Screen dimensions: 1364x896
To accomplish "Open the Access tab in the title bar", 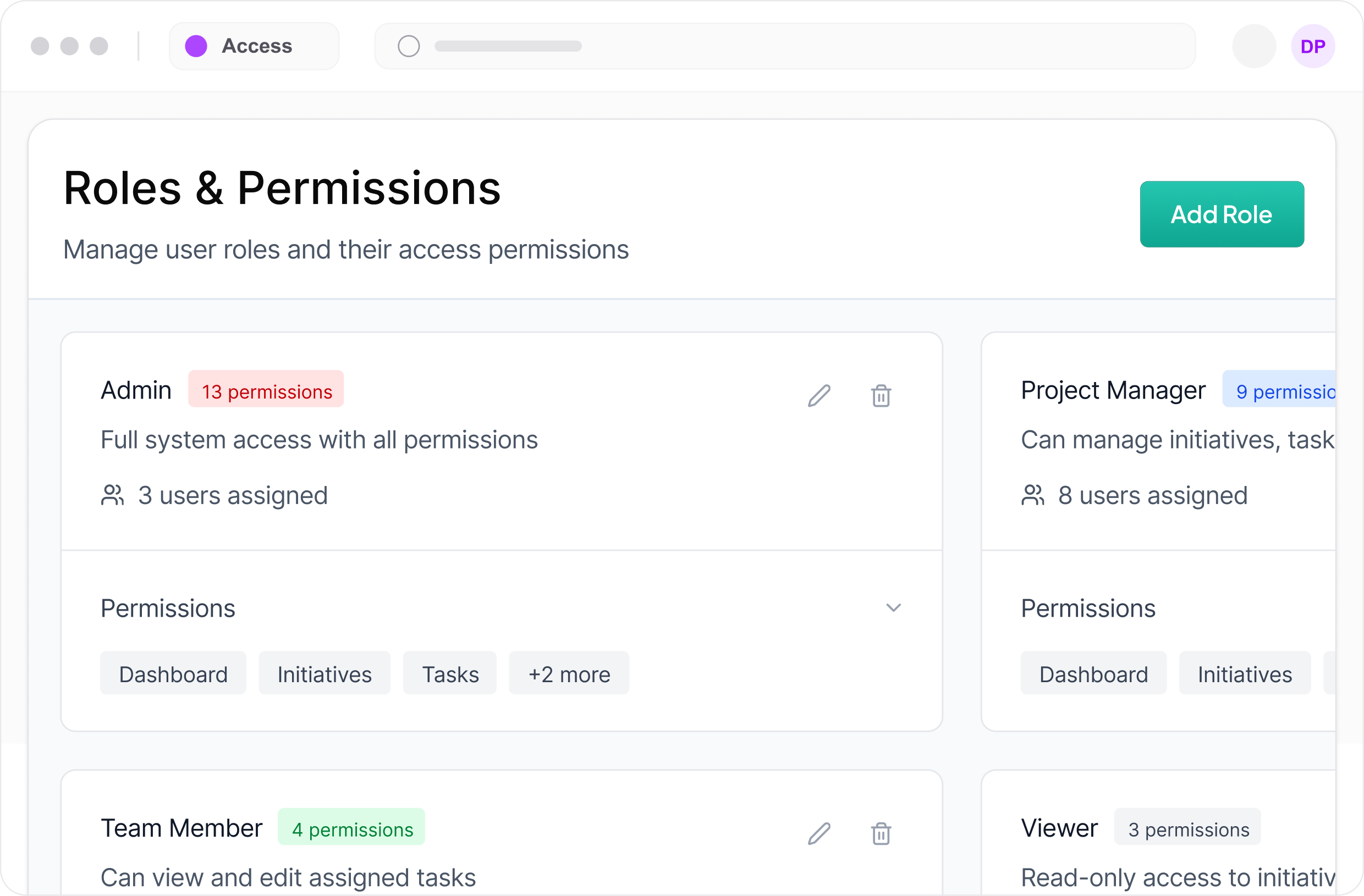I will (x=255, y=46).
